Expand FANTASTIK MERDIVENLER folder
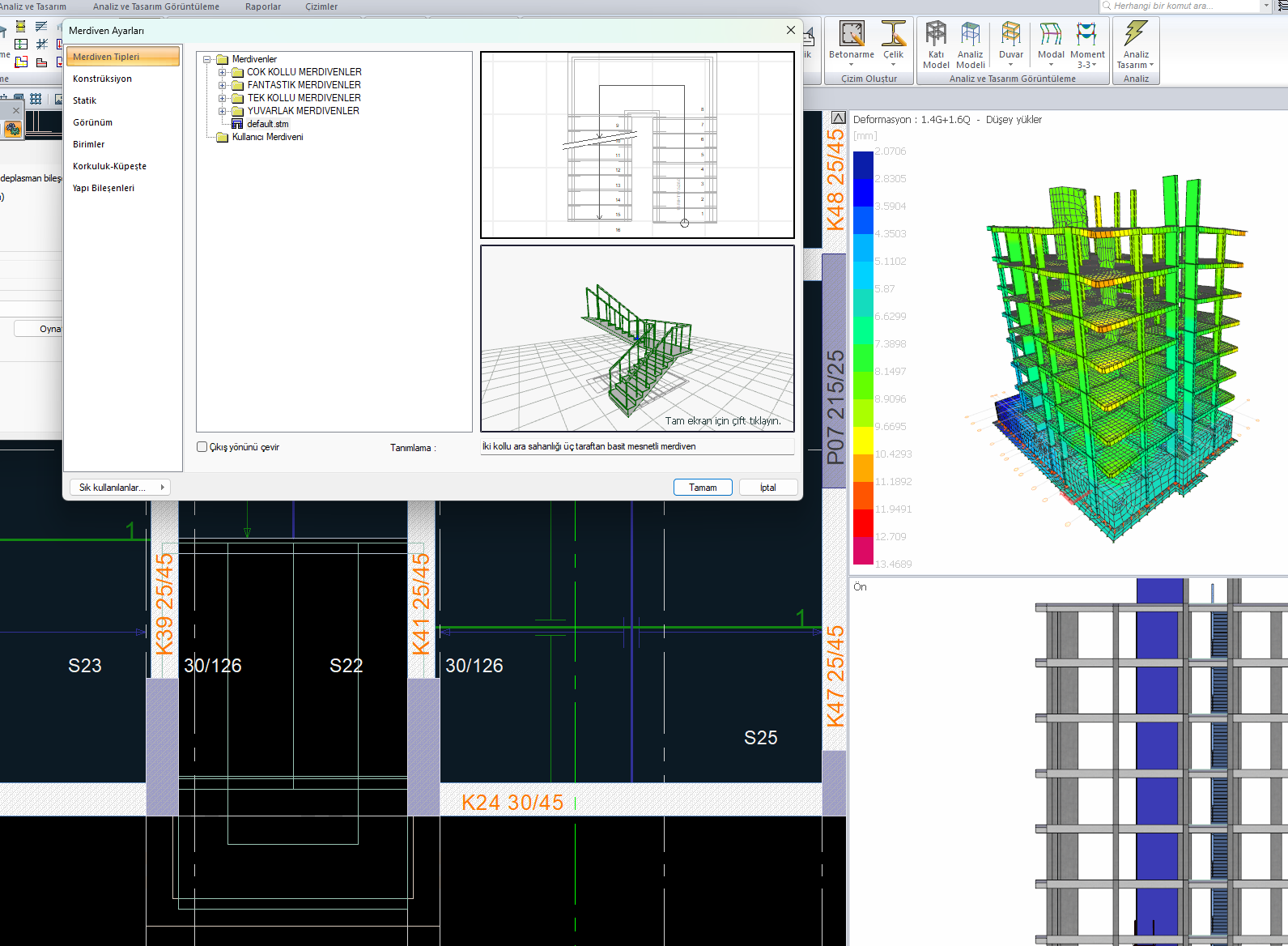This screenshot has width=1288, height=946. pos(222,85)
